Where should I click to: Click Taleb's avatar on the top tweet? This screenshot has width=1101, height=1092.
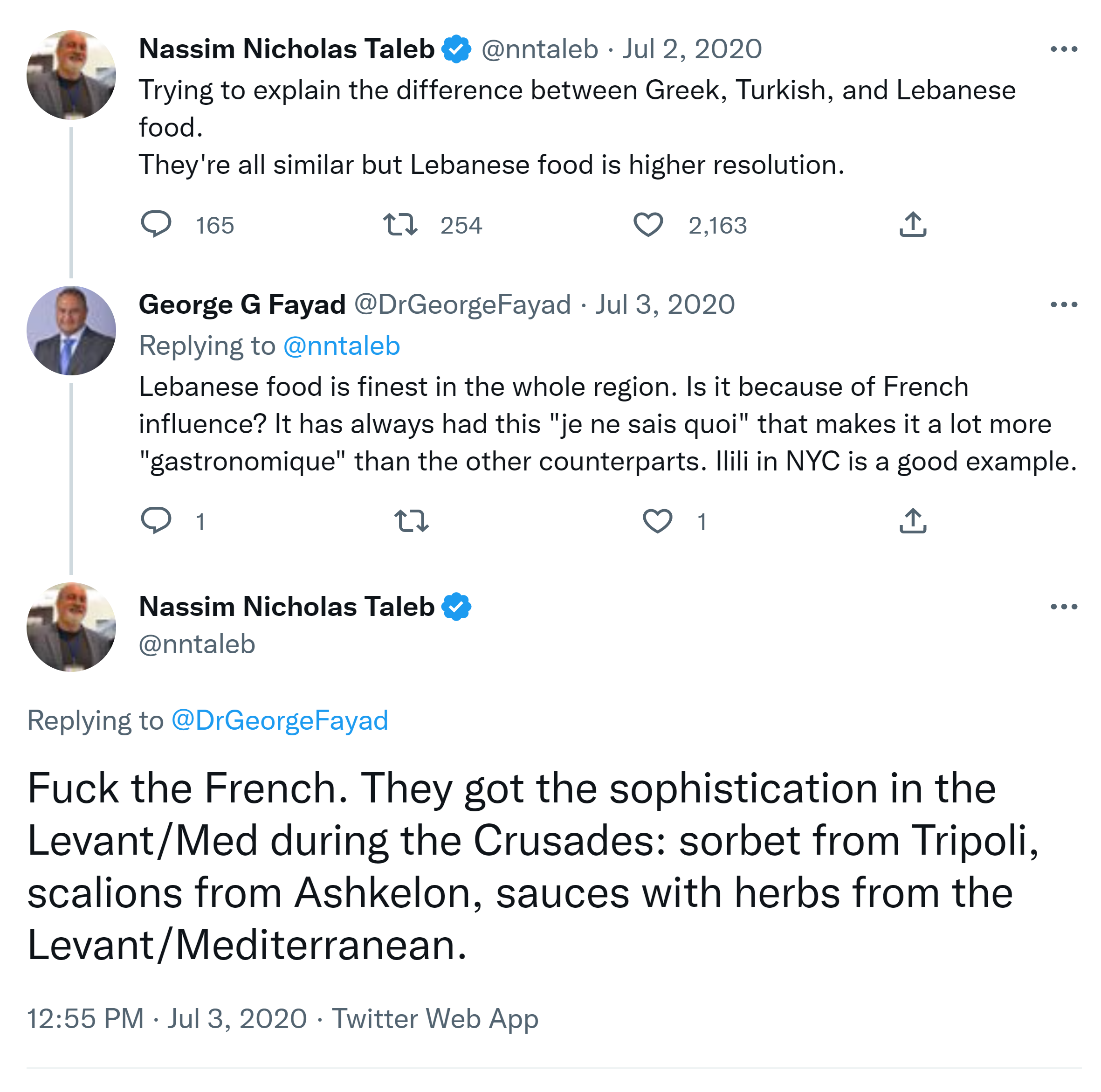[71, 75]
